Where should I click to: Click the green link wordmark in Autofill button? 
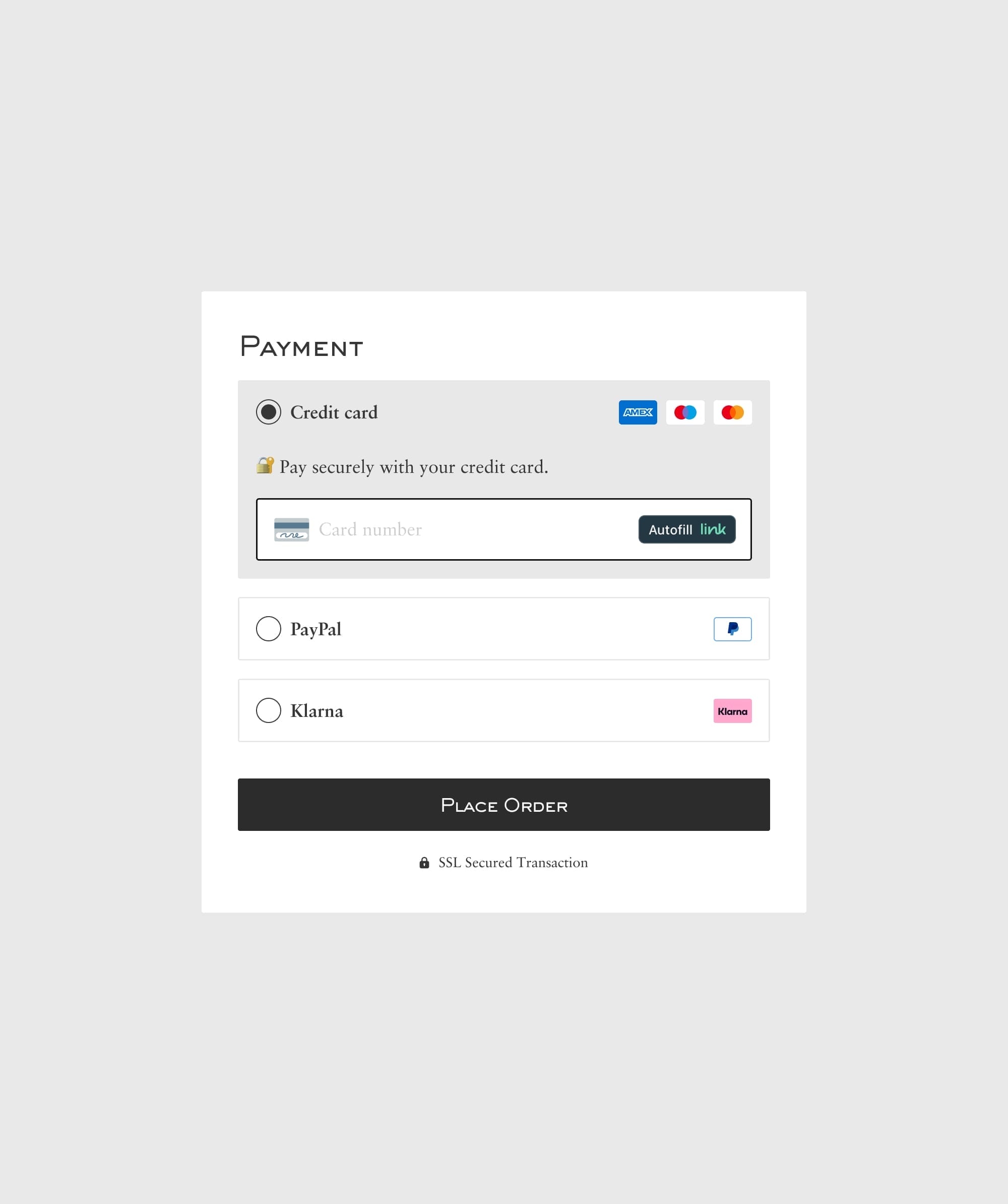[x=714, y=529]
